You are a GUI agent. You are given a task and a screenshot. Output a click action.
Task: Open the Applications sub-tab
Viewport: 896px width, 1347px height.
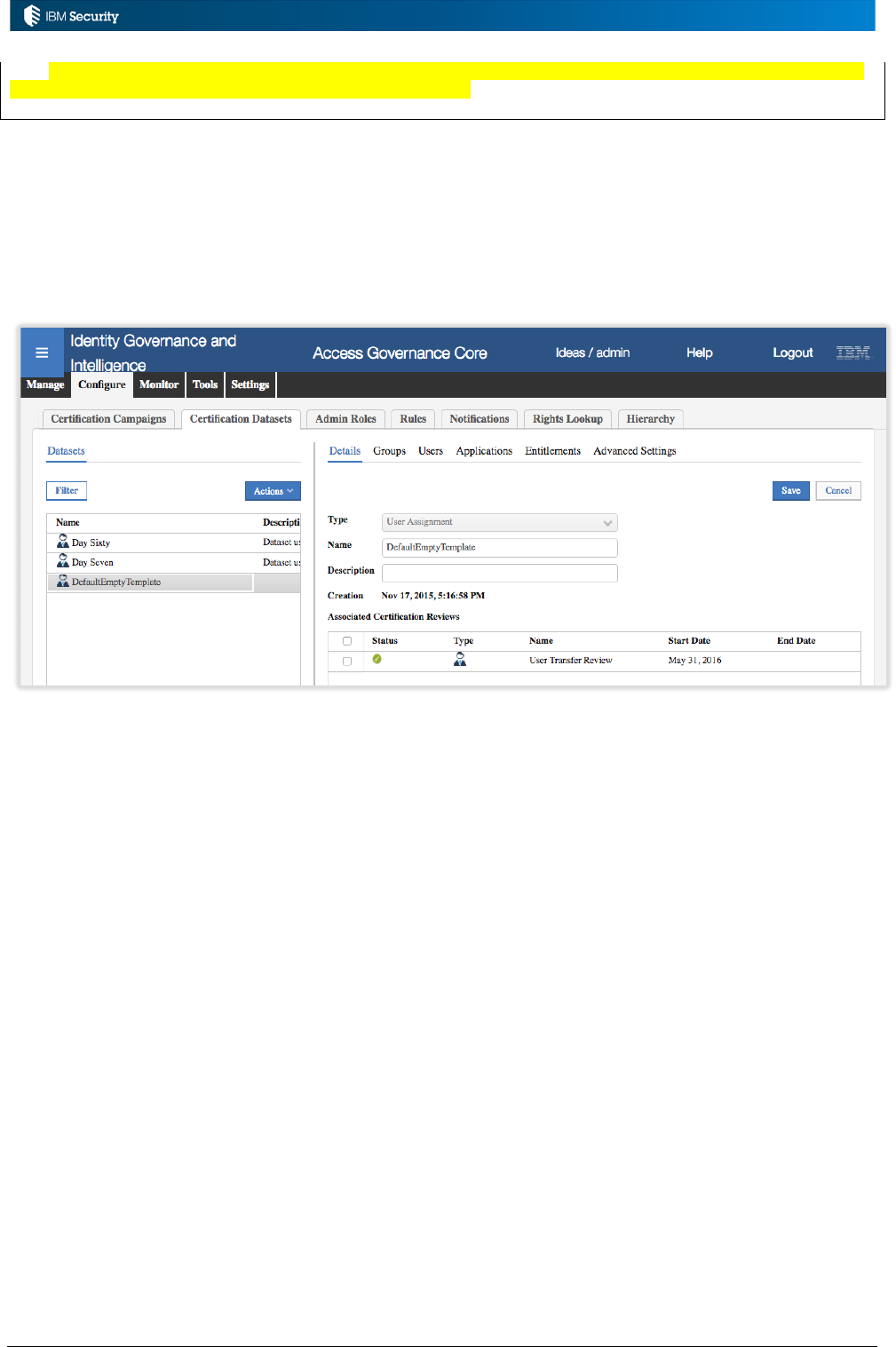tap(484, 451)
